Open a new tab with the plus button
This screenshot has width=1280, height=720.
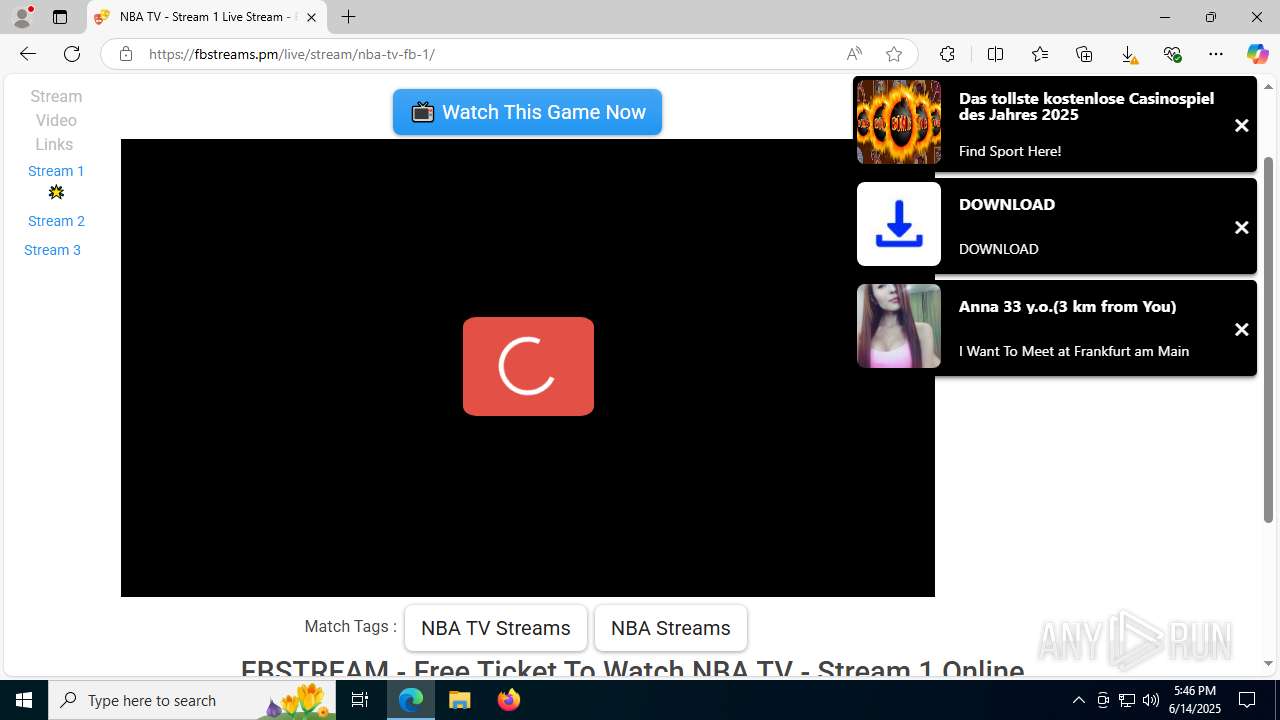tap(348, 17)
